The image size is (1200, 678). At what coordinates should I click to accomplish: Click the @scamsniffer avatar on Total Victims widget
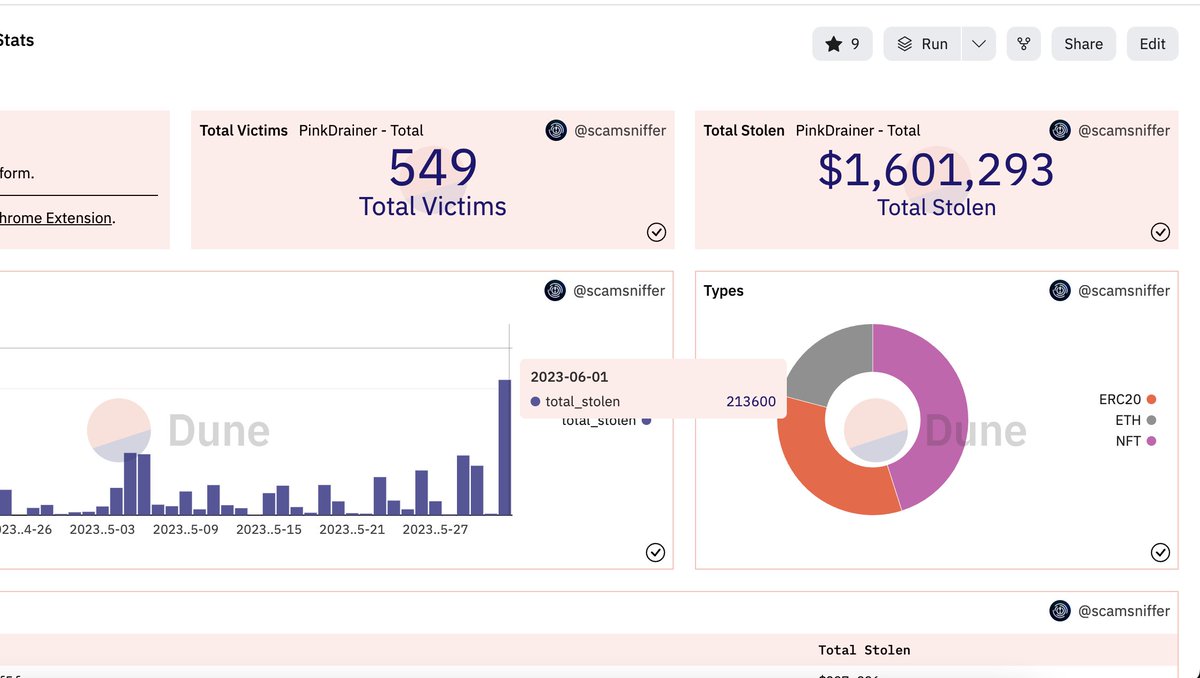(556, 130)
